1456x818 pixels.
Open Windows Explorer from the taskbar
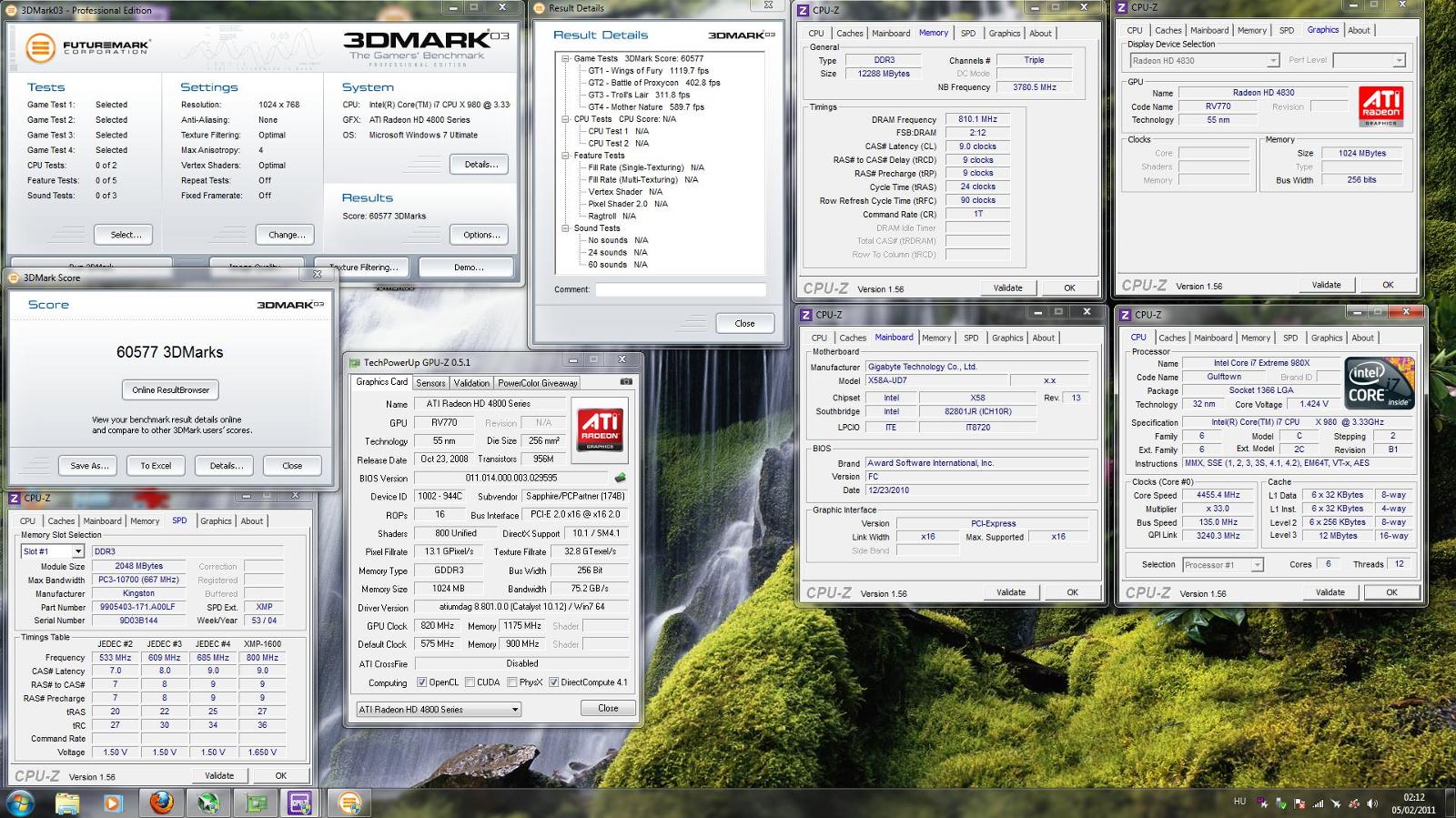[67, 803]
